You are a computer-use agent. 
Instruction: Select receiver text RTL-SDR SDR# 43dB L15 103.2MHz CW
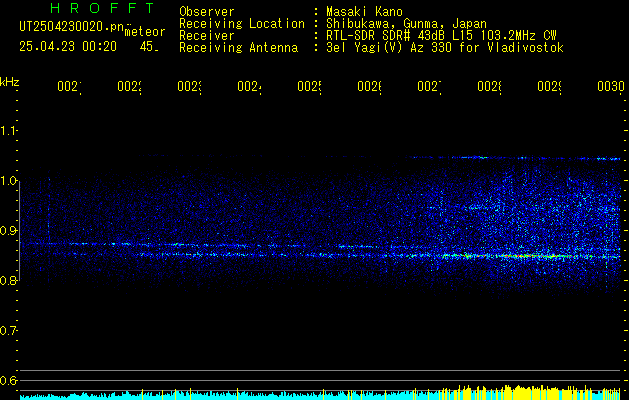441,36
